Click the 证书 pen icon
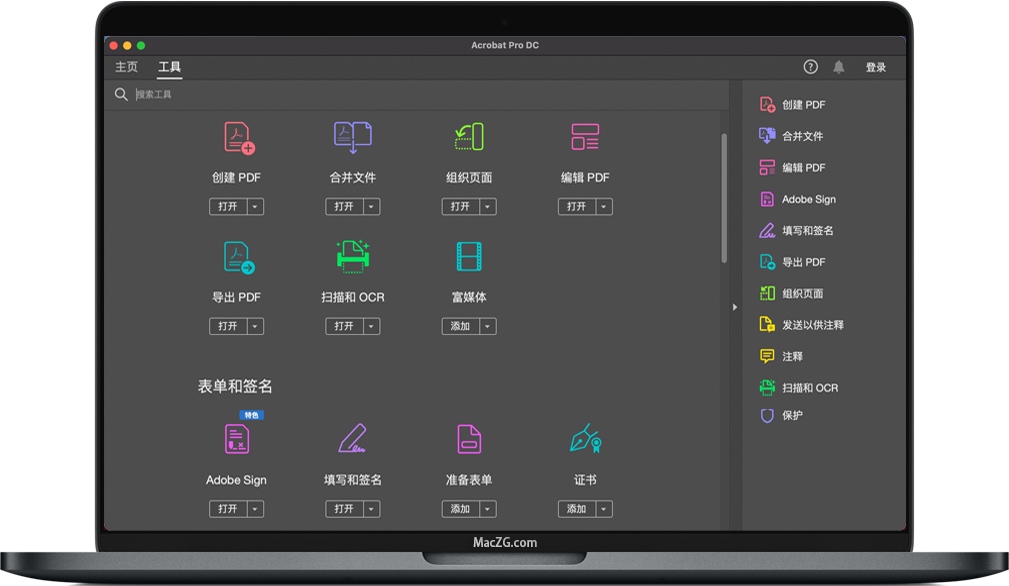Viewport: 1009px width, 586px height. pos(584,438)
